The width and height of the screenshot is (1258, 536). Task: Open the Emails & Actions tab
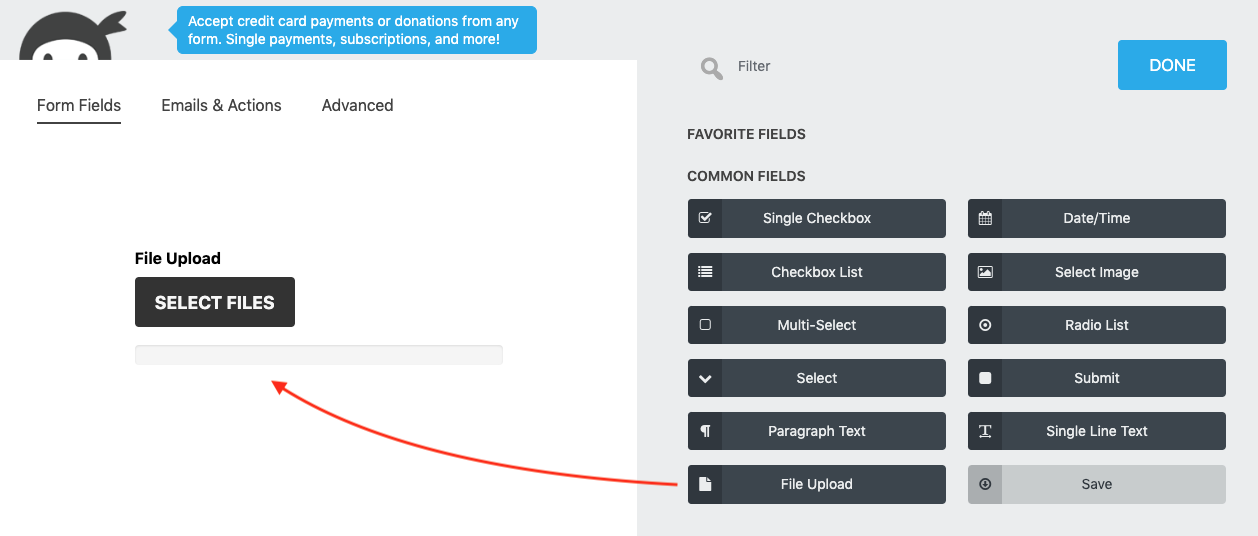click(221, 105)
